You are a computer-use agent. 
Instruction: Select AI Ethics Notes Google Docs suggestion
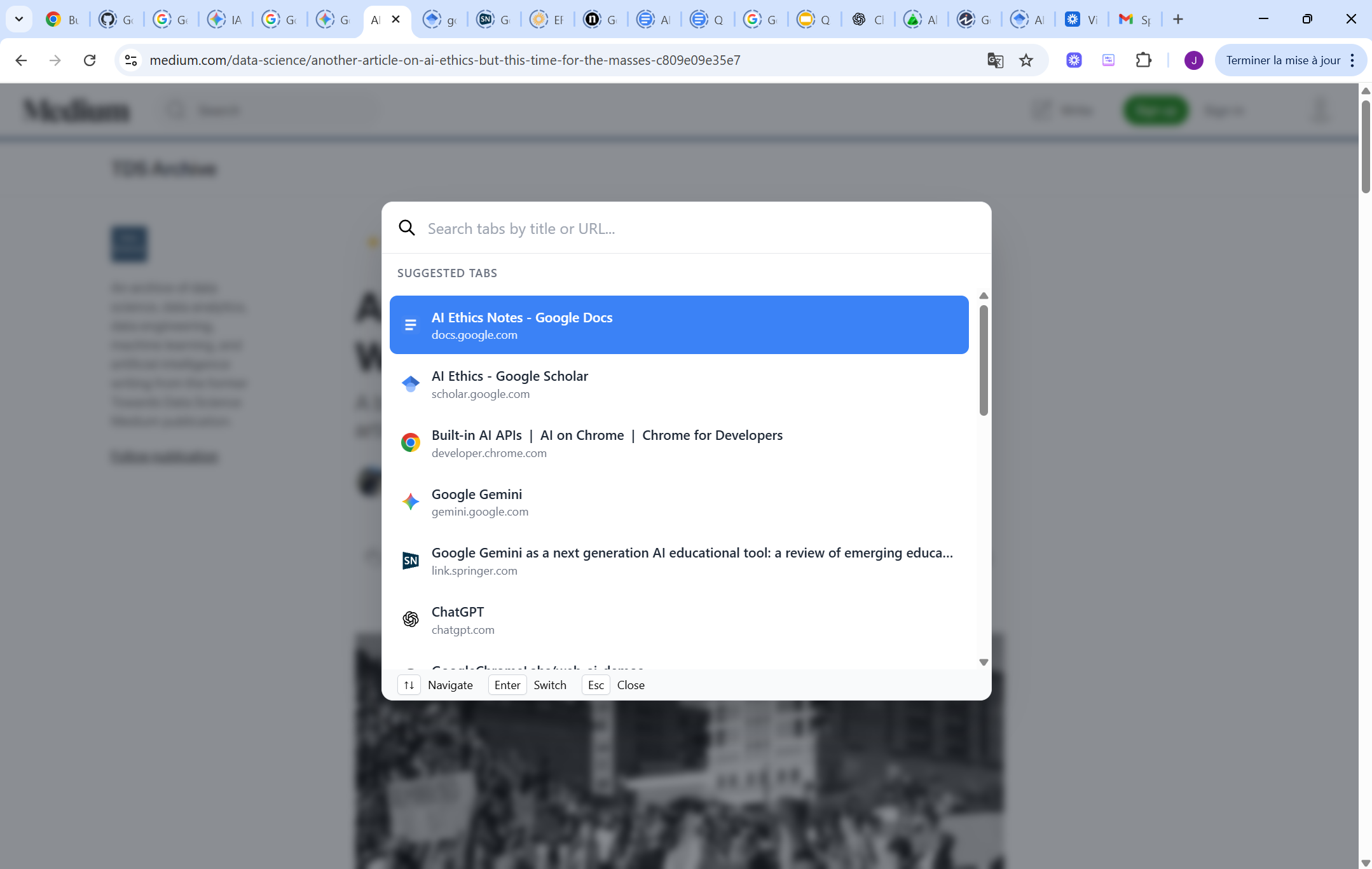pyautogui.click(x=678, y=325)
